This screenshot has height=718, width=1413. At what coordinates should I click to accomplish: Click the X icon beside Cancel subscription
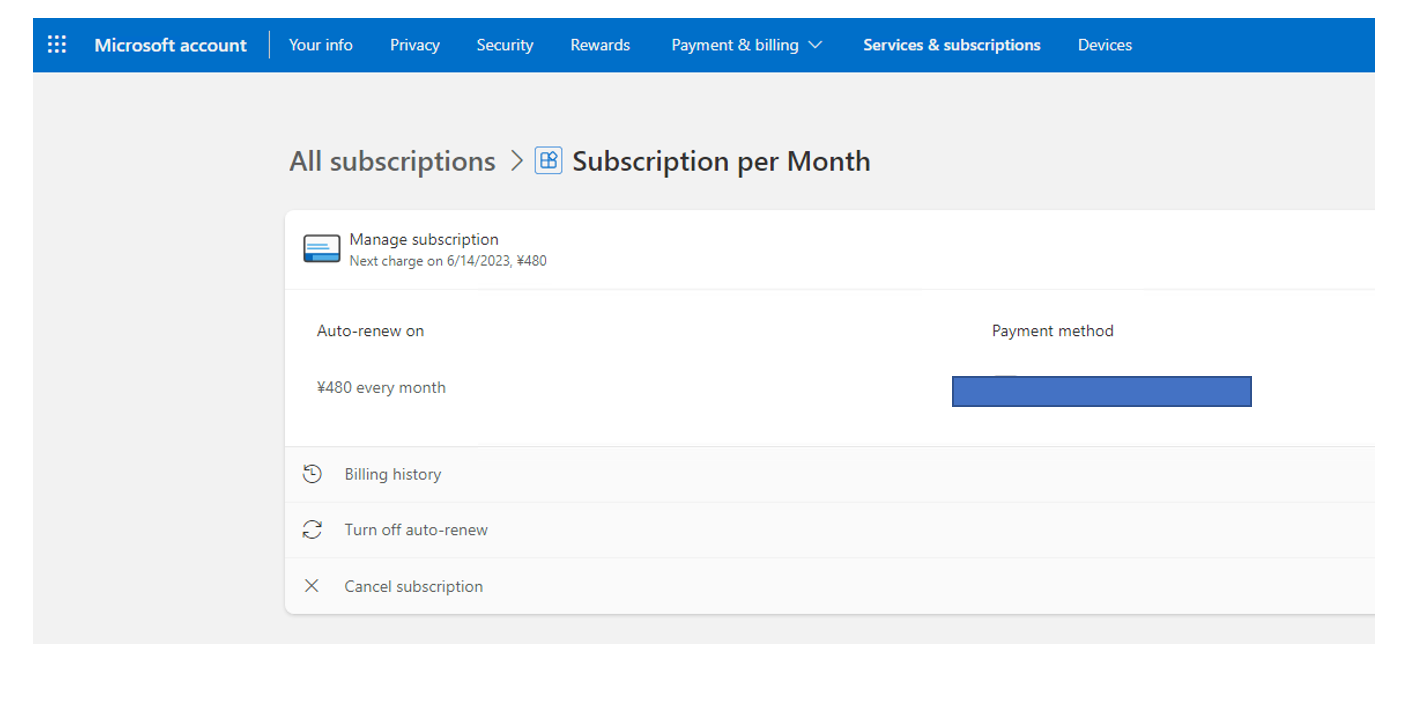tap(311, 585)
